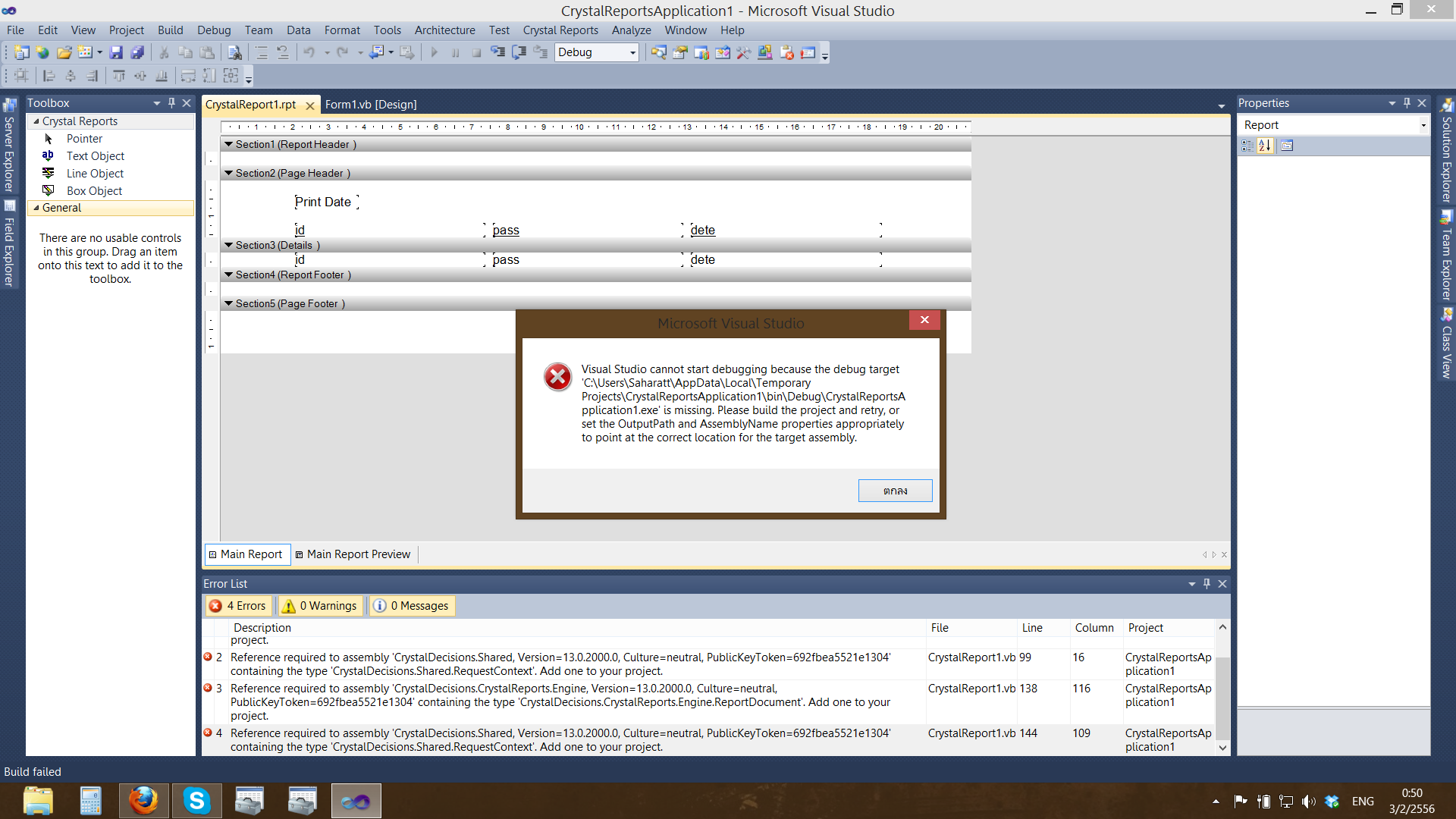
Task: Collapse Section1 (Report Header)
Action: click(x=228, y=144)
